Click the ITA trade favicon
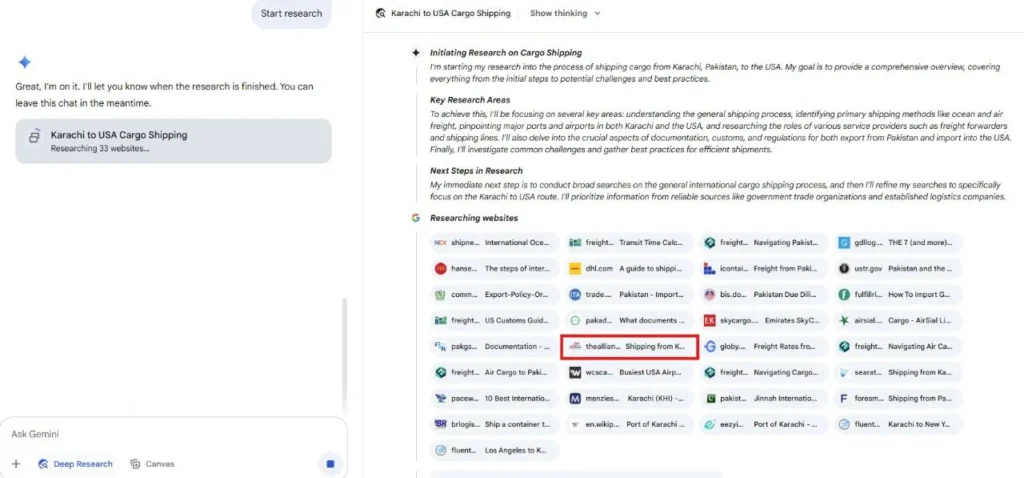The width and height of the screenshot is (1024, 478). click(575, 295)
